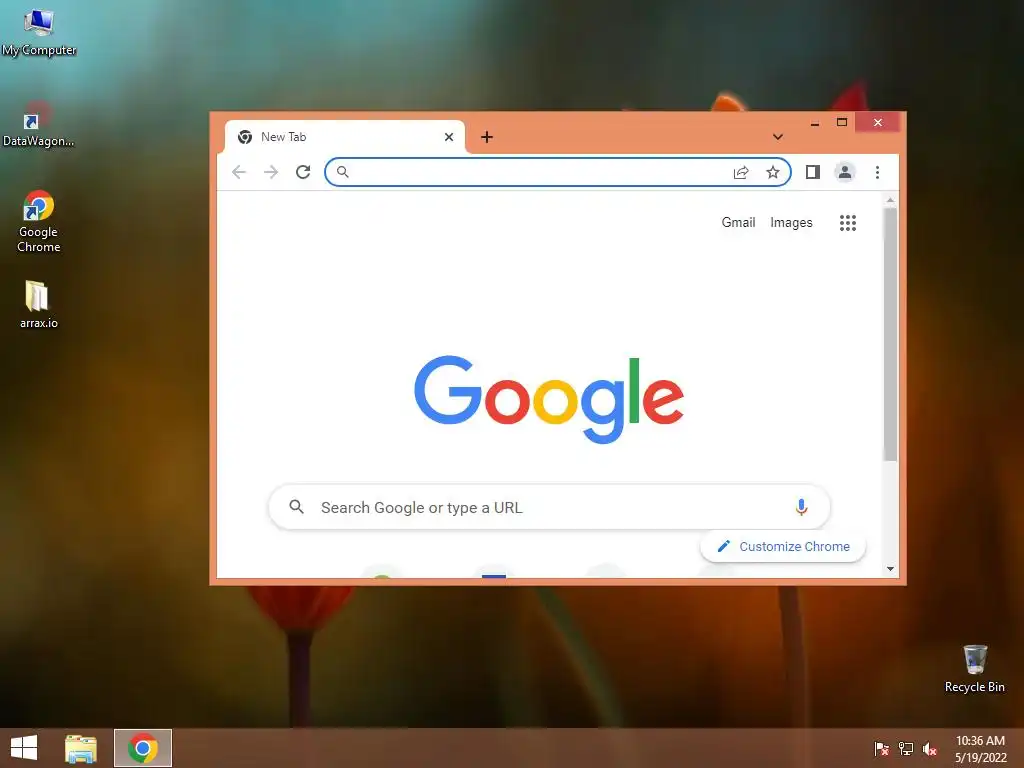Click the forward navigation arrow
The image size is (1024, 768).
point(271,172)
